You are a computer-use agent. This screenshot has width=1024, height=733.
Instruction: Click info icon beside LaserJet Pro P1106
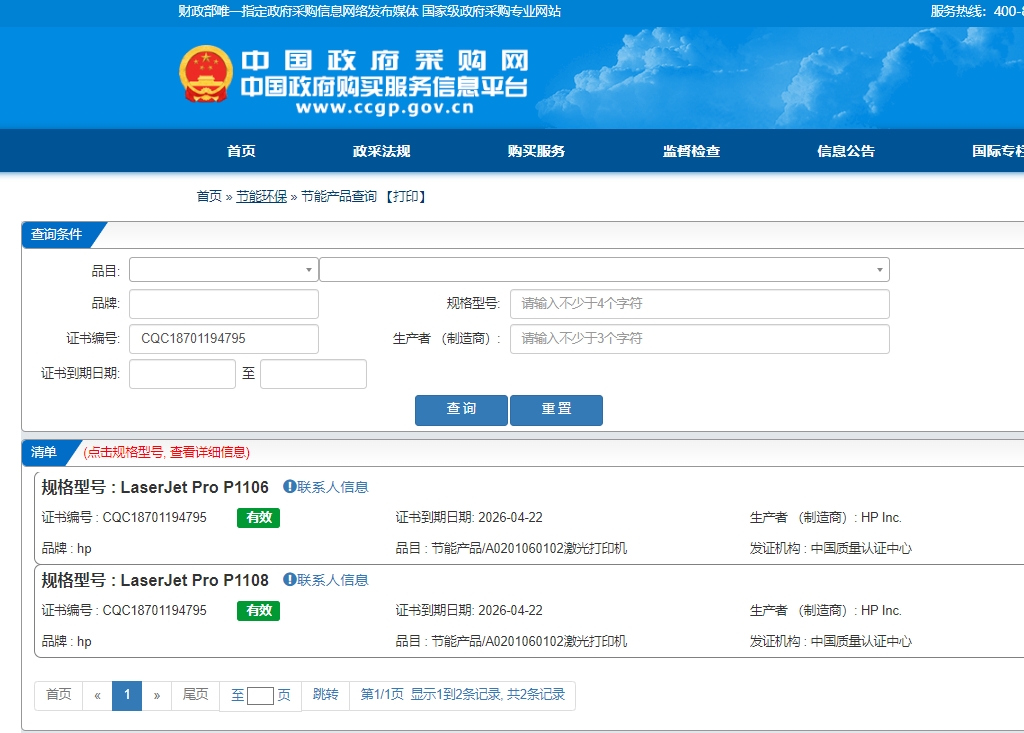289,486
